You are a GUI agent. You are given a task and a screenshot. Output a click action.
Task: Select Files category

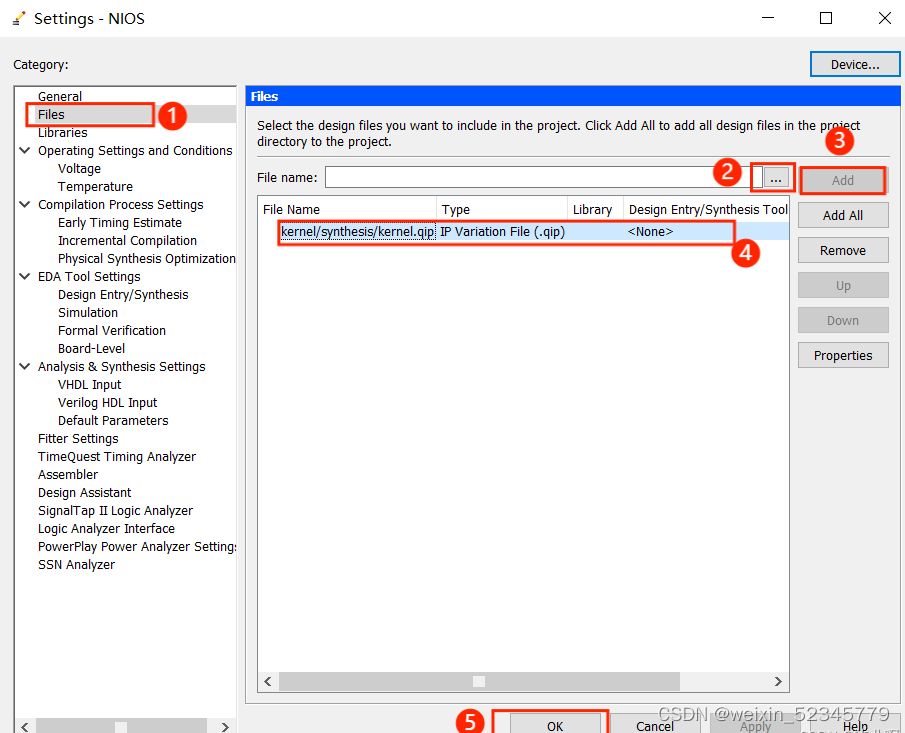coord(51,114)
